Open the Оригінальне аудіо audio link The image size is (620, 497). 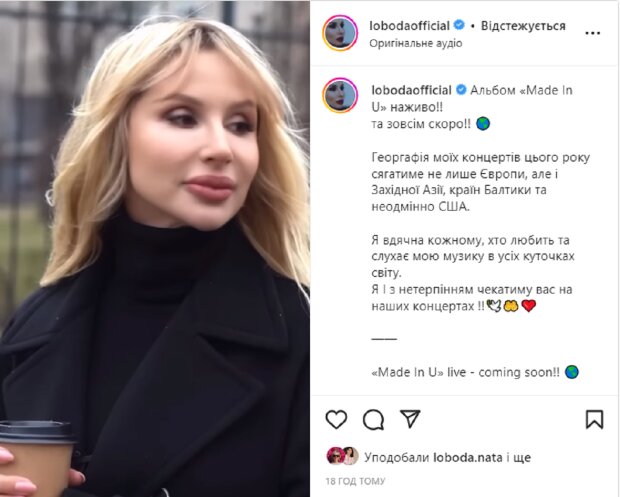coord(416,43)
